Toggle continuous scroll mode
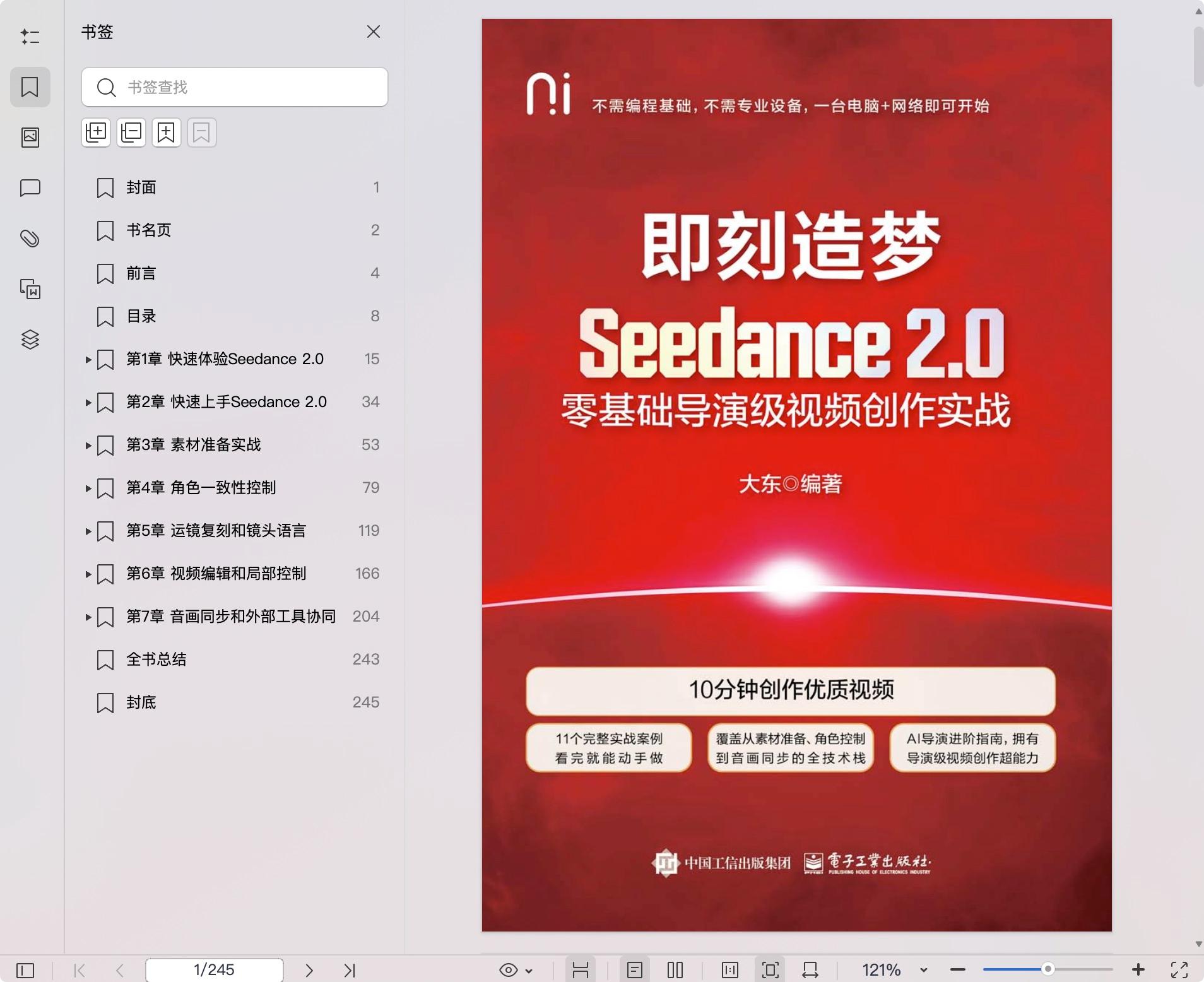 581,970
